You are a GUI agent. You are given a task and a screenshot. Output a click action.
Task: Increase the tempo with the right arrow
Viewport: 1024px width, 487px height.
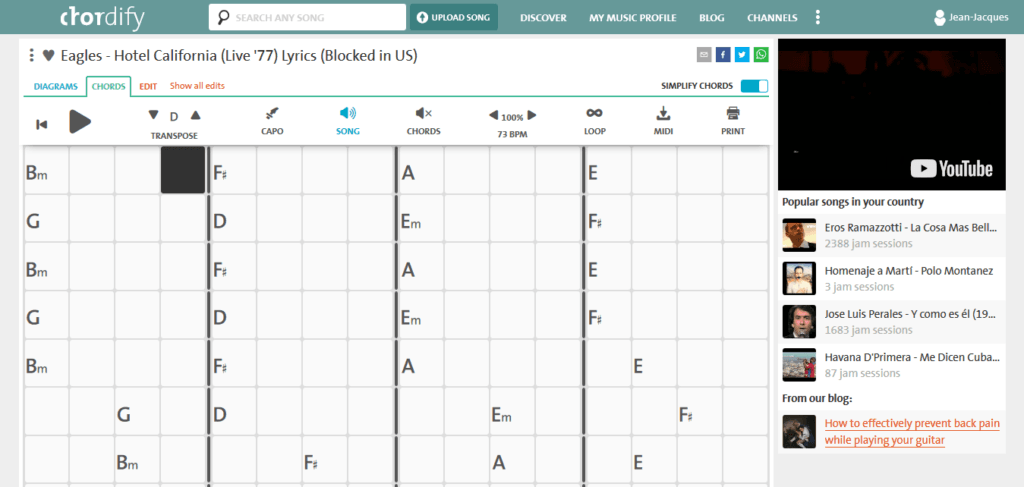[x=532, y=116]
